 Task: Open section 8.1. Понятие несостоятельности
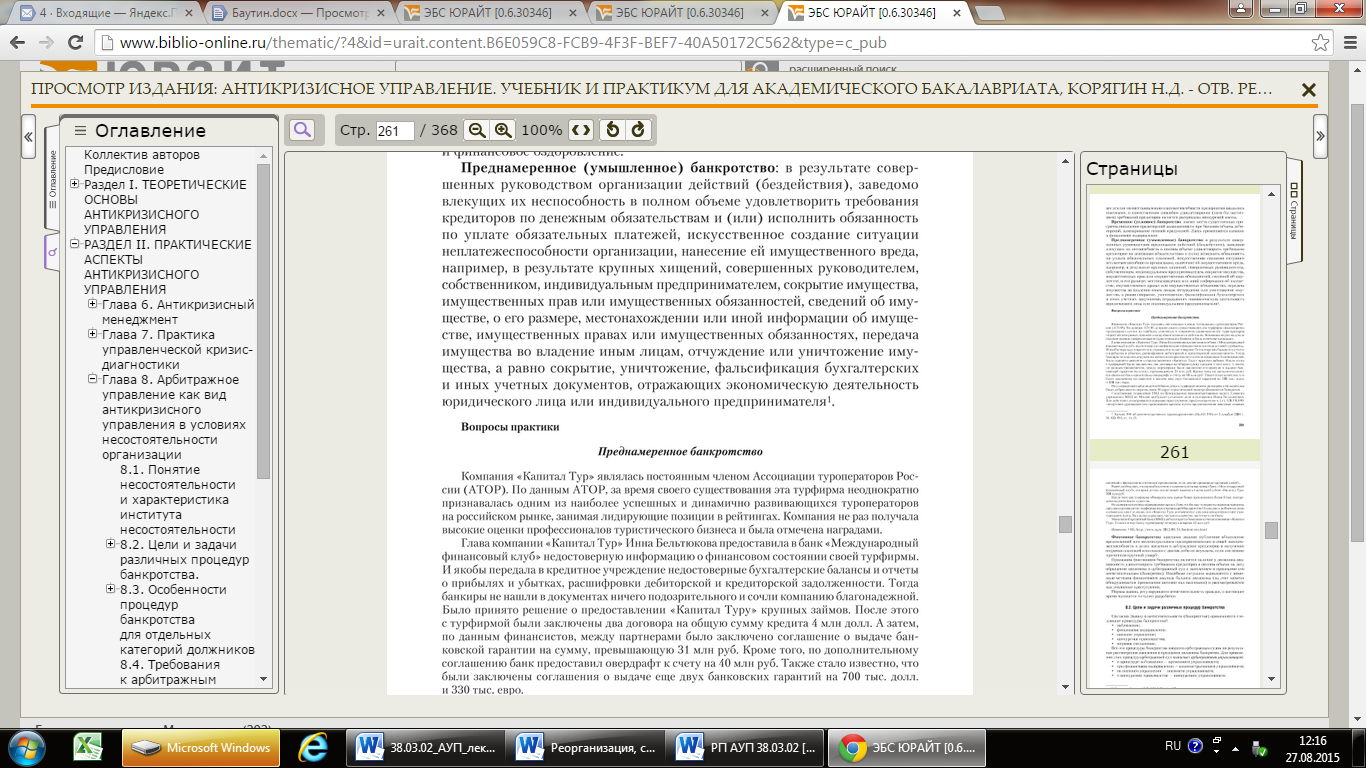[177, 499]
